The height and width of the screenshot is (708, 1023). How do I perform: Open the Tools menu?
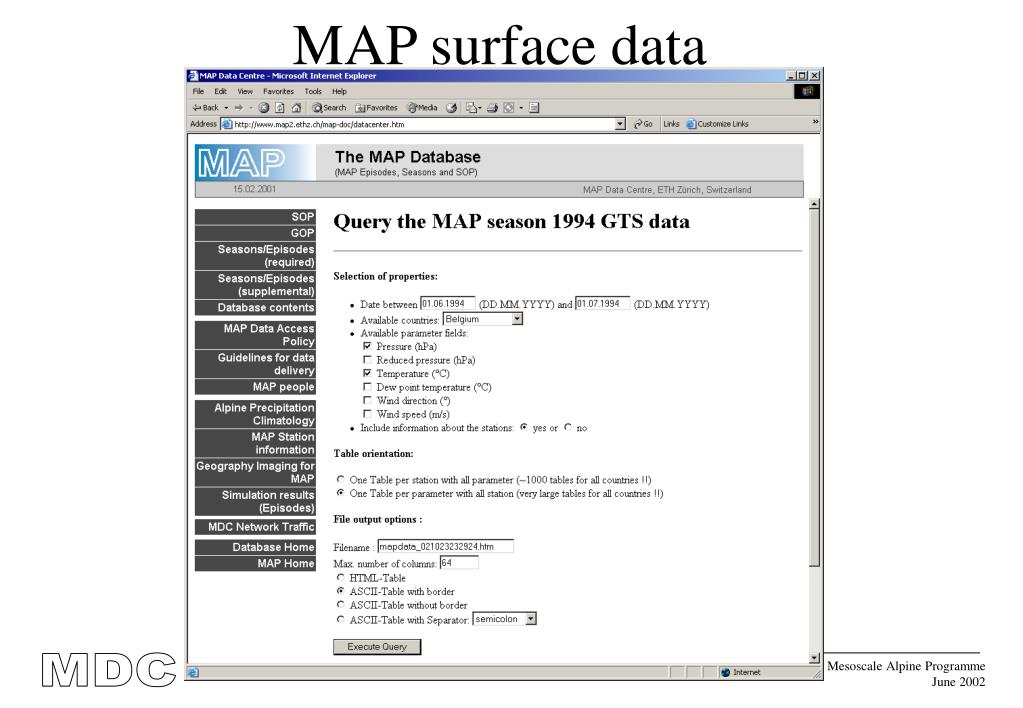[x=313, y=91]
